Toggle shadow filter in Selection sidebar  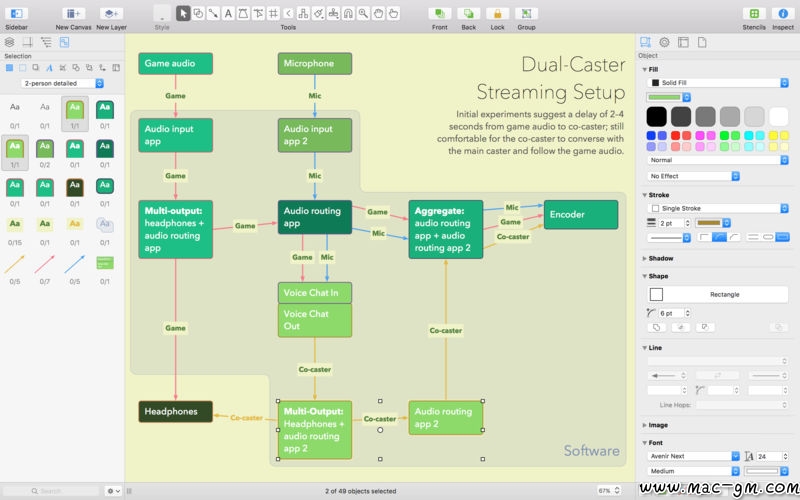tap(36, 68)
